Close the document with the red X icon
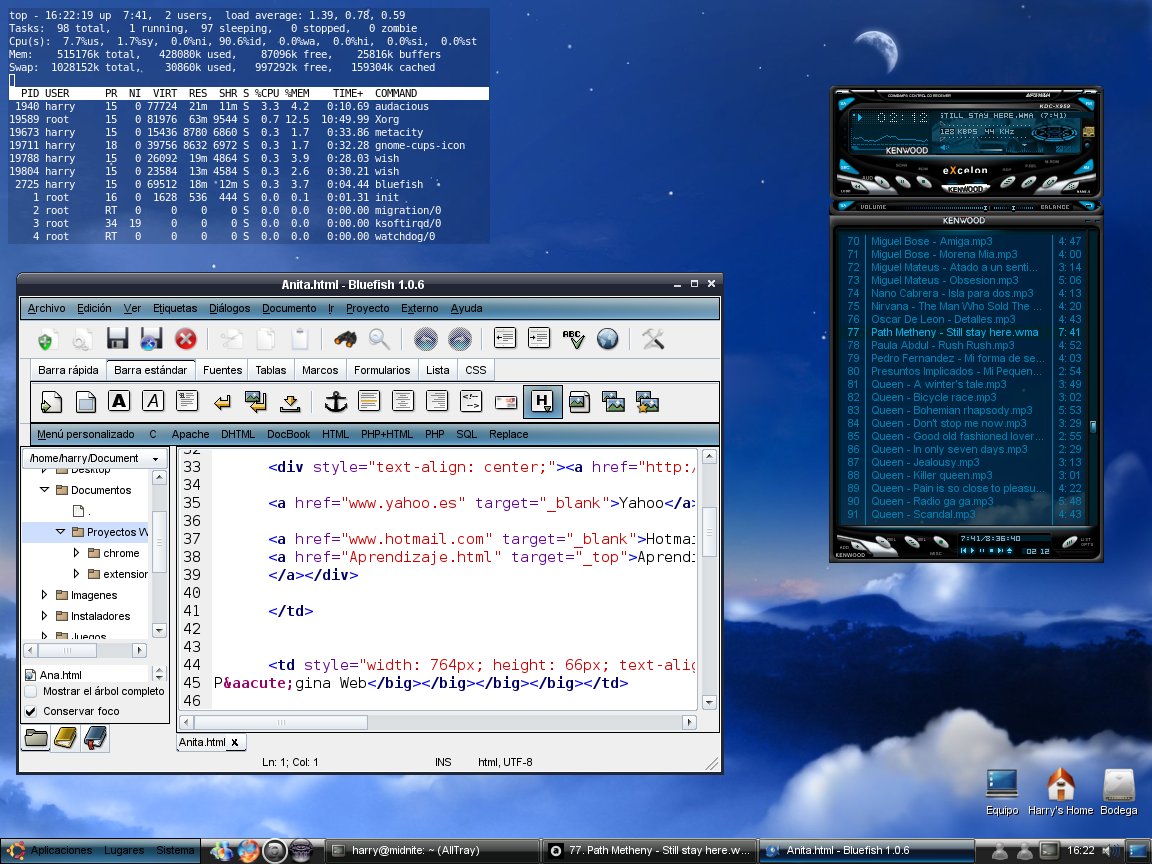Viewport: 1152px width, 864px height. (x=186, y=339)
